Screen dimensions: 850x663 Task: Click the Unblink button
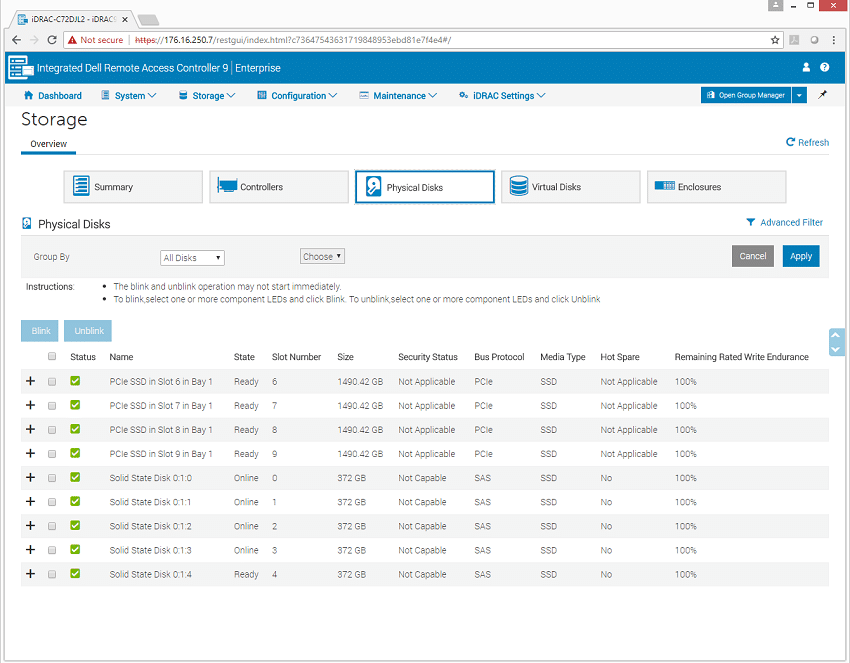[88, 331]
